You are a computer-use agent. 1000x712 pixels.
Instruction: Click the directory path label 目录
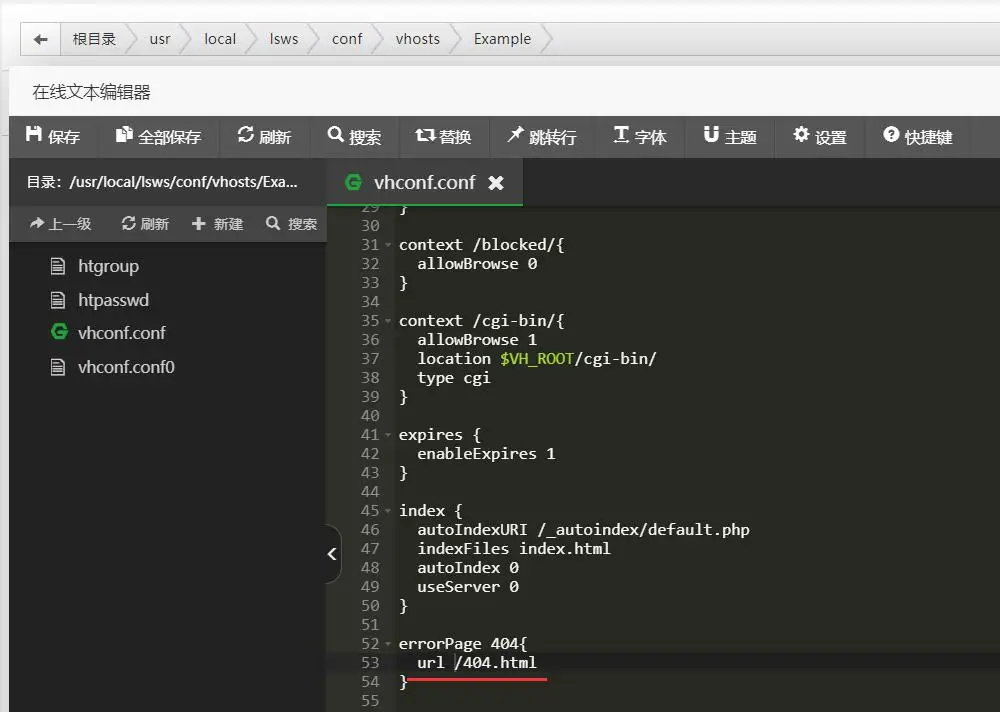pyautogui.click(x=162, y=182)
